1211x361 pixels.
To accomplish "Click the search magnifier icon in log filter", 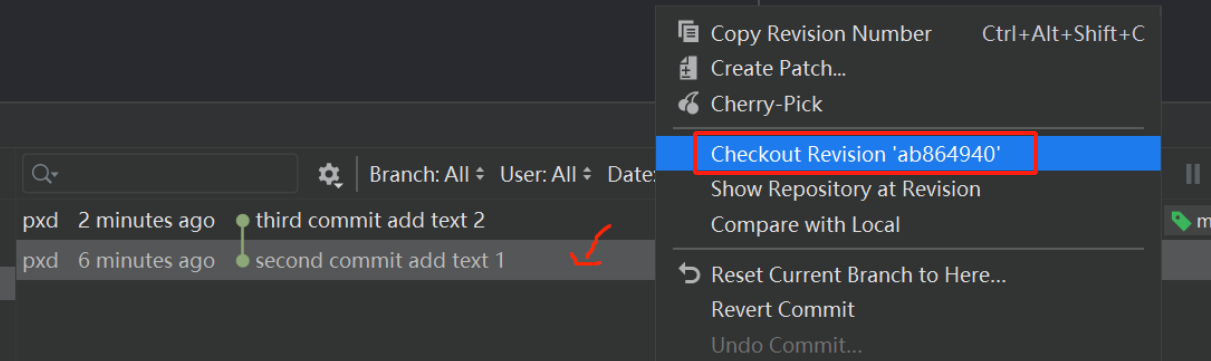I will [x=45, y=173].
